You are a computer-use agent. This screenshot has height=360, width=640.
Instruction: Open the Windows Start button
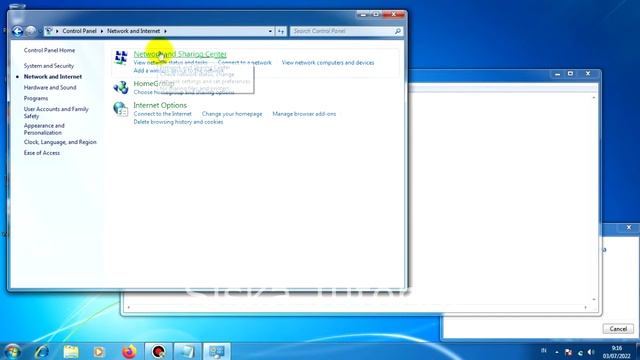(x=12, y=351)
